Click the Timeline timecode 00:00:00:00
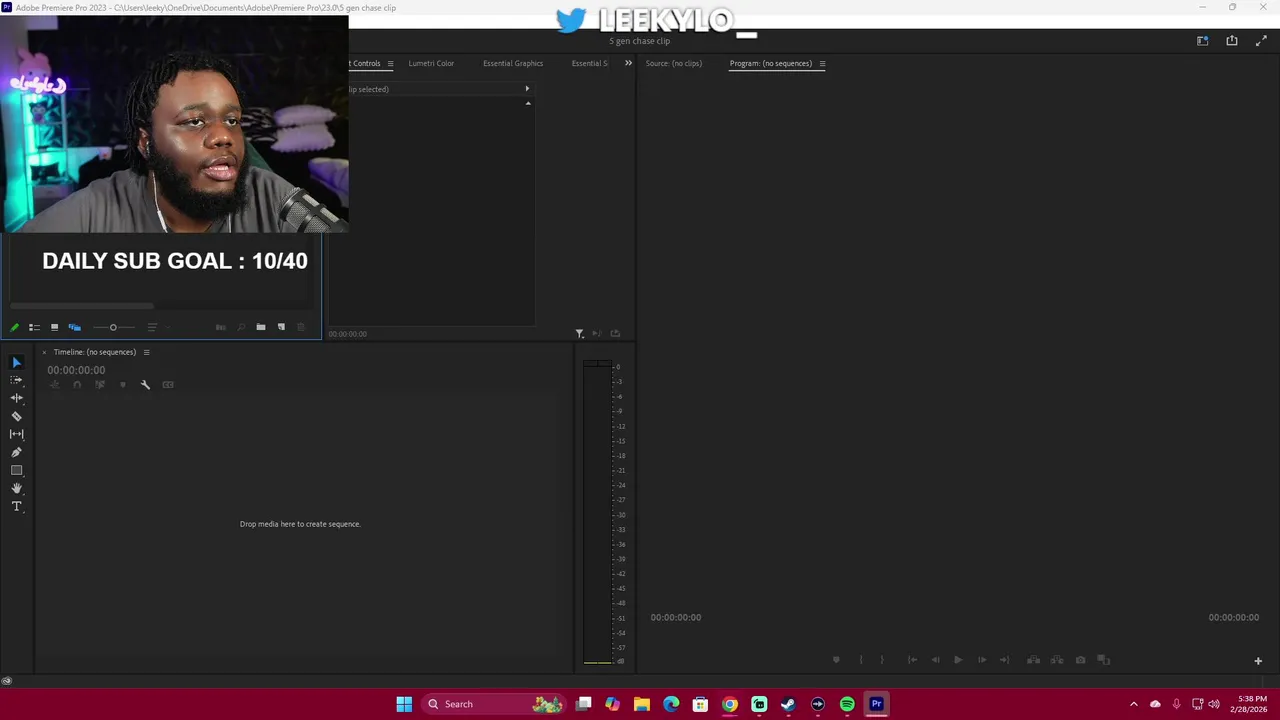This screenshot has height=720, width=1280. 76,370
